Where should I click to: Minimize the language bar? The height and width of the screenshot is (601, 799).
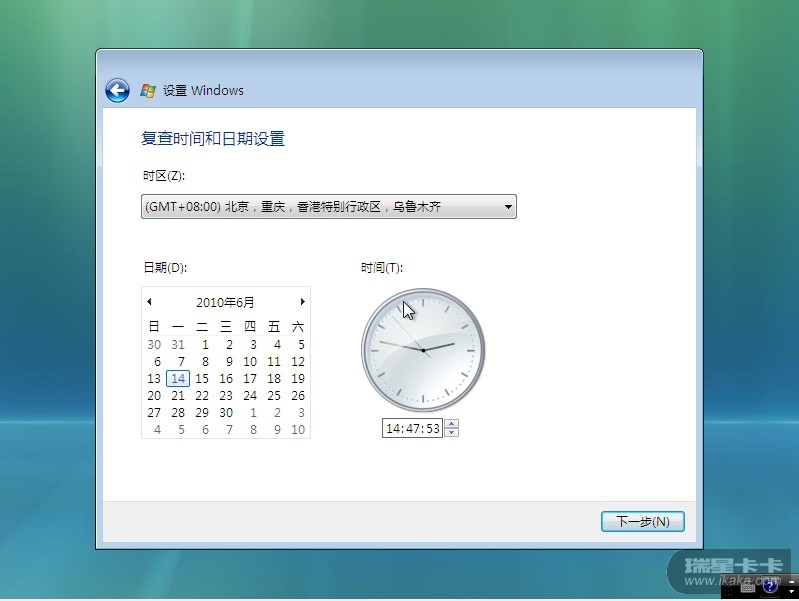click(791, 581)
